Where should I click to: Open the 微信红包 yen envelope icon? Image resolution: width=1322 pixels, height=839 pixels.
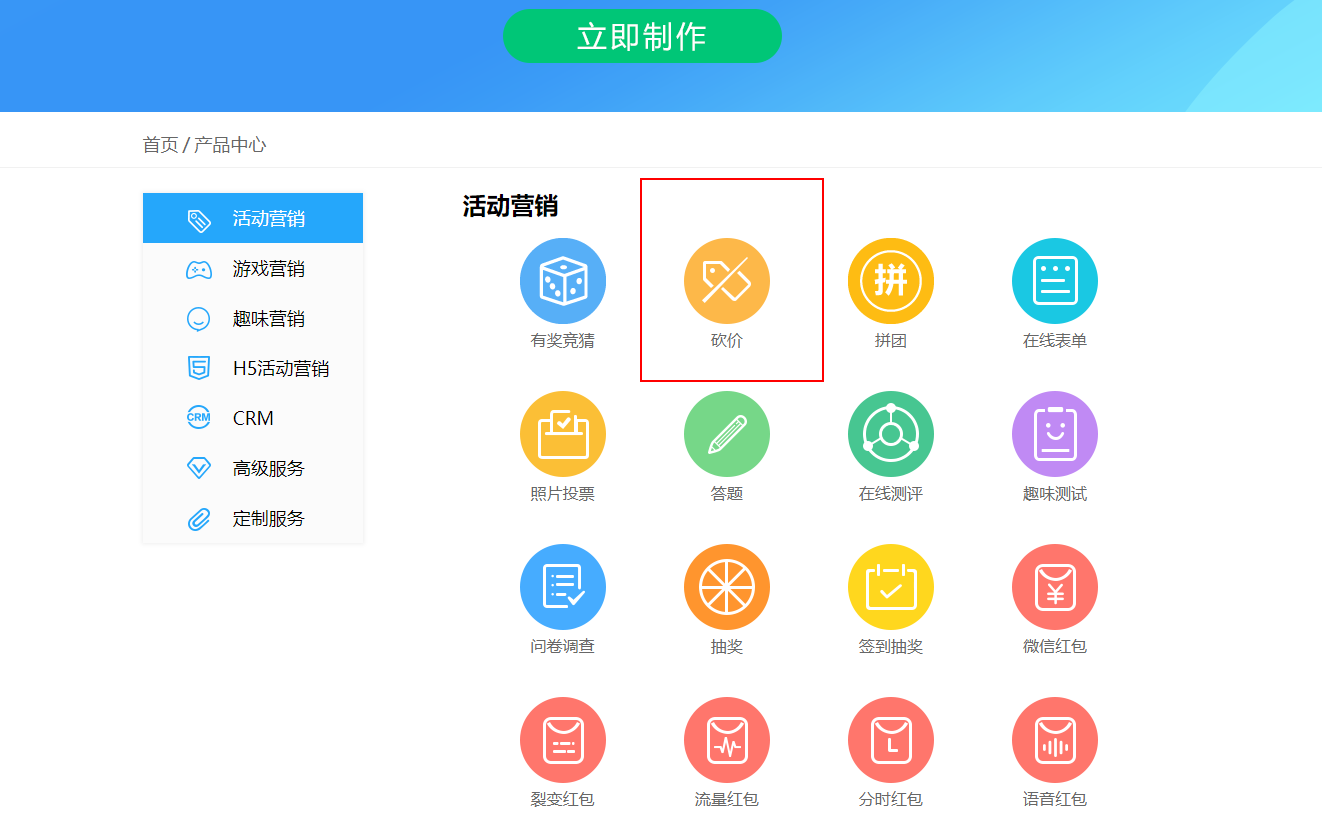click(1055, 587)
